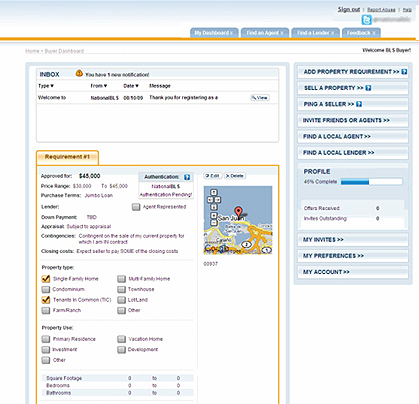Enable Agent Represented checkbox

[x=136, y=207]
